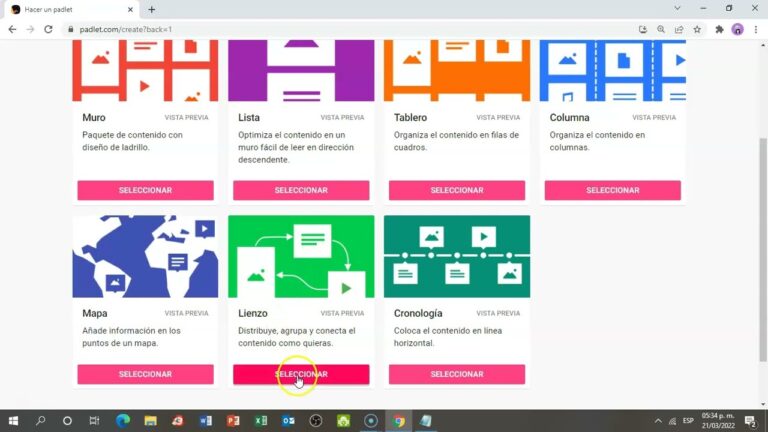Click the share page icon in address bar
Screen dimensions: 768x432
coord(679,29)
